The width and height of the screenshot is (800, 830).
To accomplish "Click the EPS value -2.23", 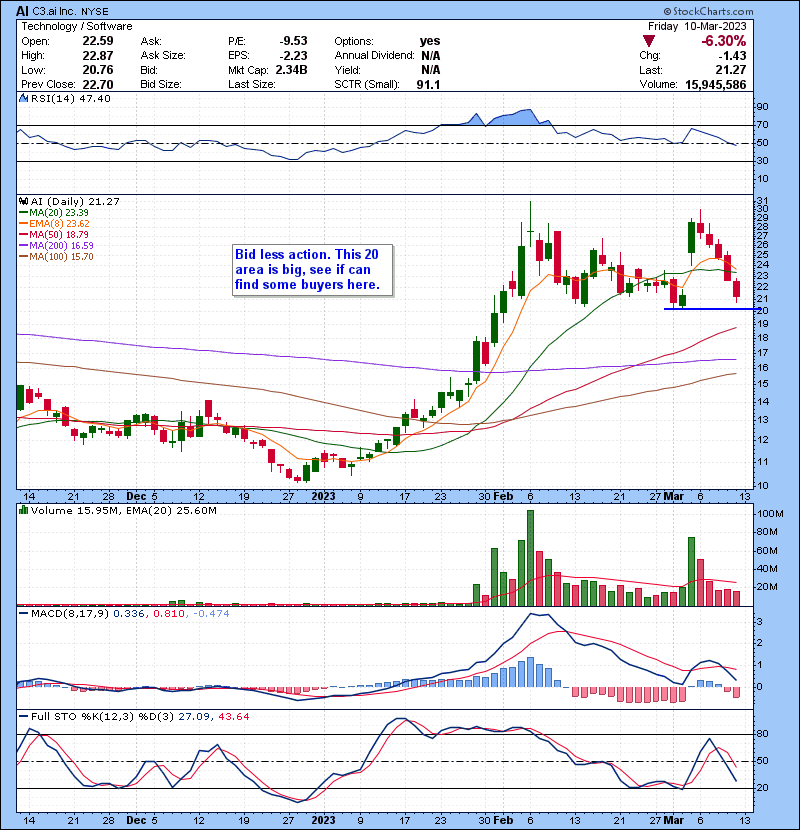I will (293, 56).
